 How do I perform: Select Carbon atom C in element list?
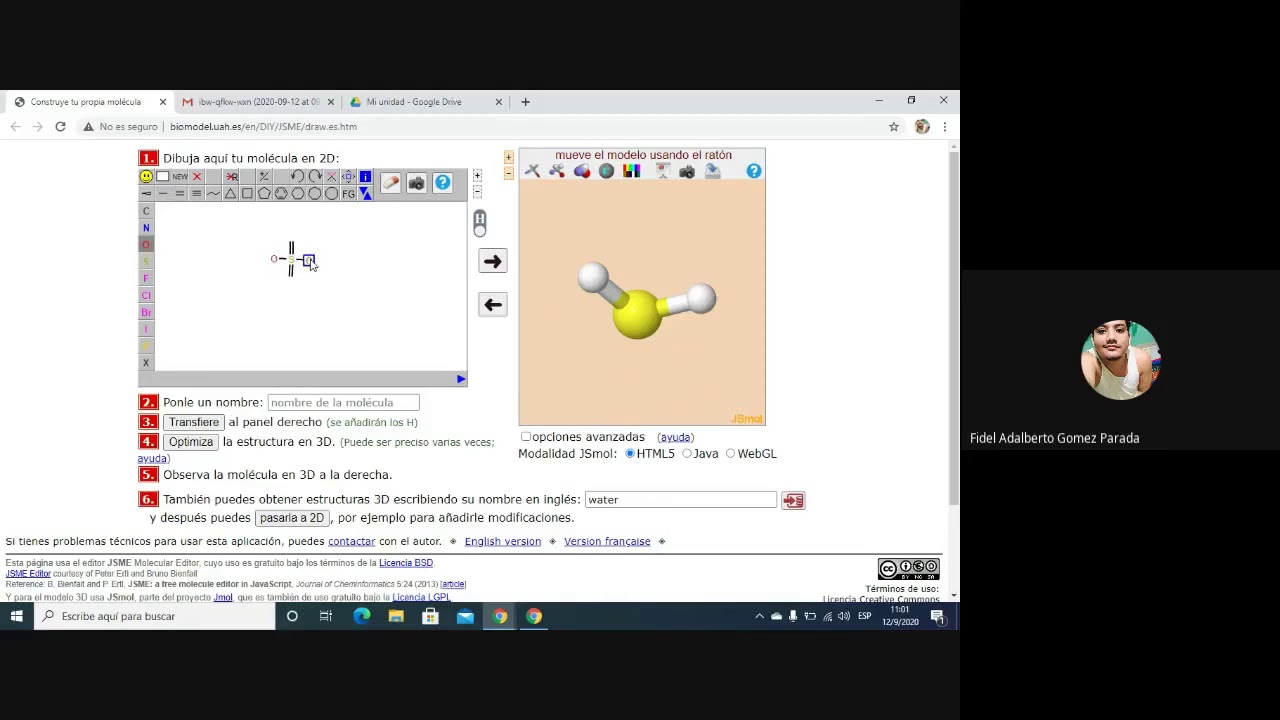(146, 211)
